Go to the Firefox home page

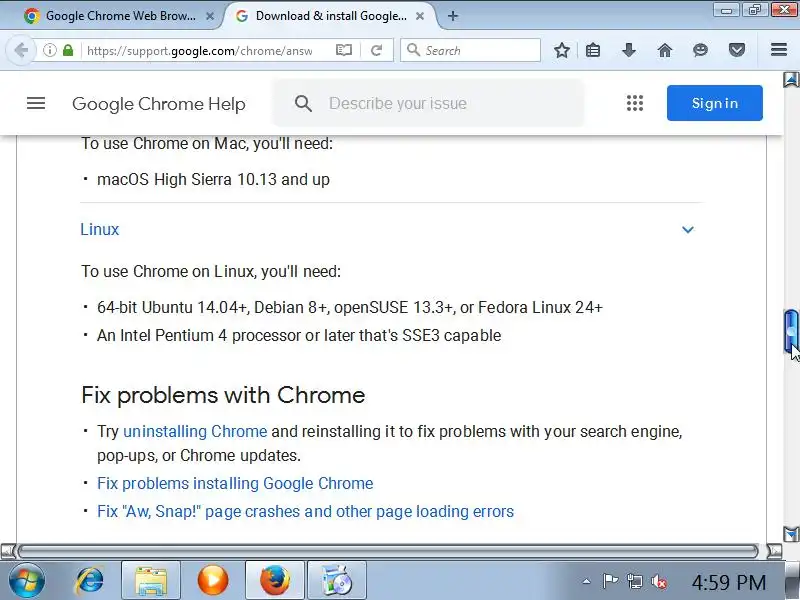664,50
